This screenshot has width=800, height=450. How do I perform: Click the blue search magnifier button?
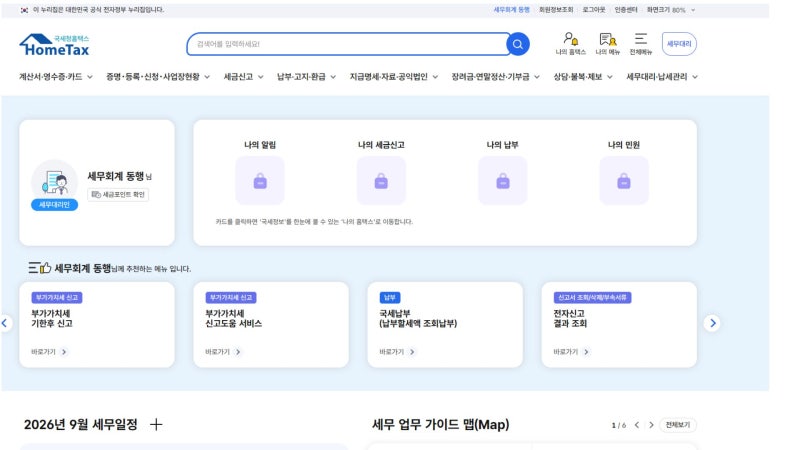pyautogui.click(x=518, y=44)
